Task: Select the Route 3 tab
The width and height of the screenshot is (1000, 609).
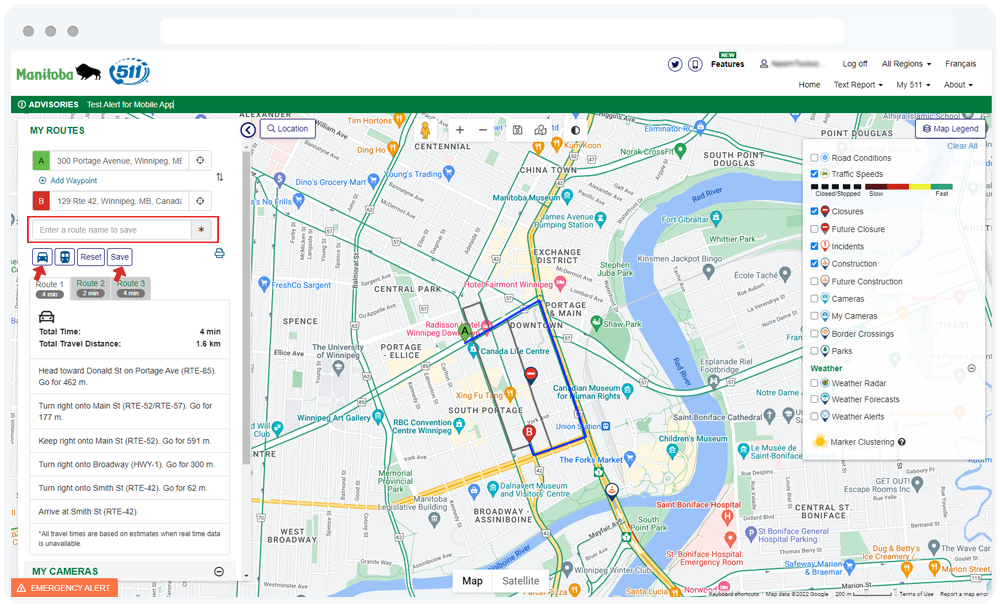Action: (x=131, y=288)
